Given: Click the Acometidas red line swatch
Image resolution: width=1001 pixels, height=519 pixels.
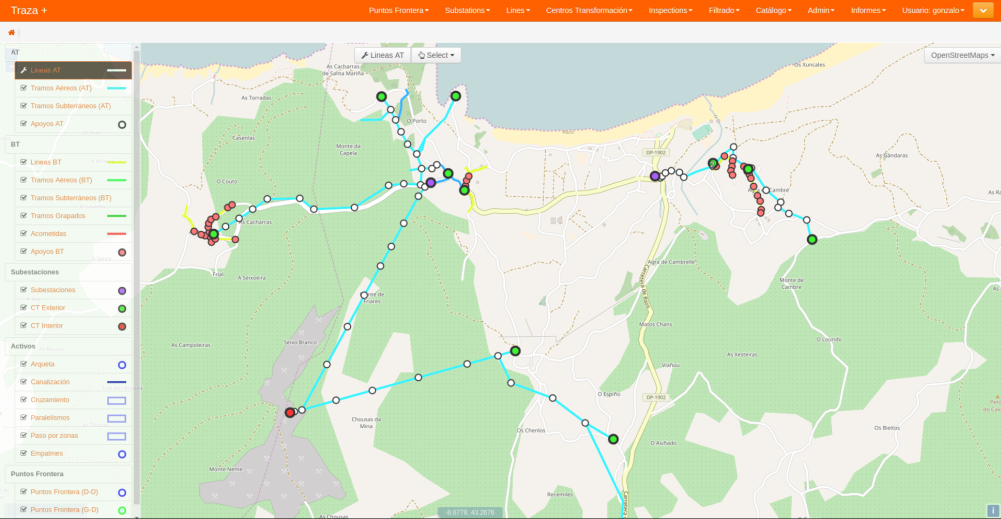Looking at the screenshot, I should tap(116, 234).
